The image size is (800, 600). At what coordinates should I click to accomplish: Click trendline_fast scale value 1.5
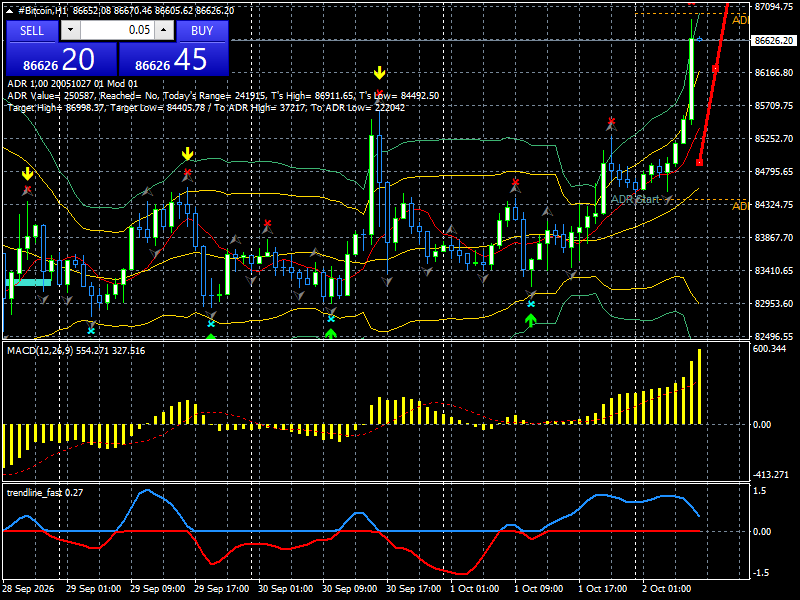click(x=760, y=491)
